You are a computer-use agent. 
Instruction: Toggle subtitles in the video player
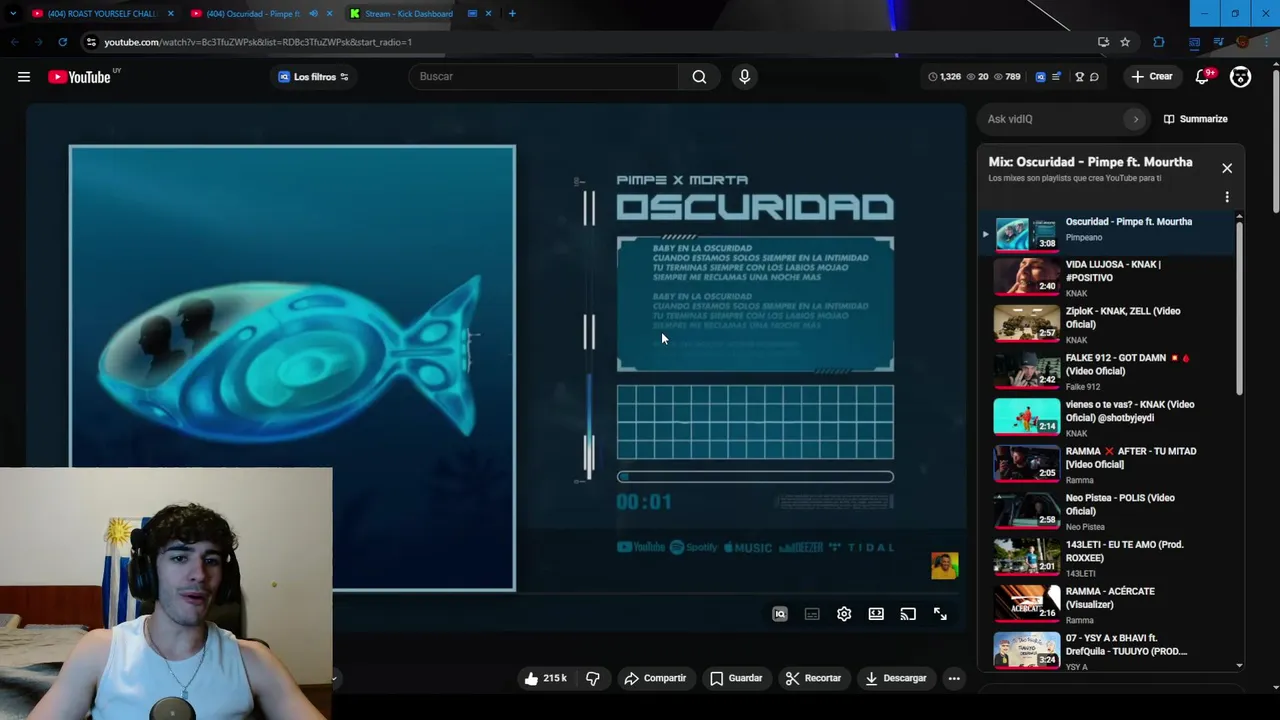tap(812, 614)
